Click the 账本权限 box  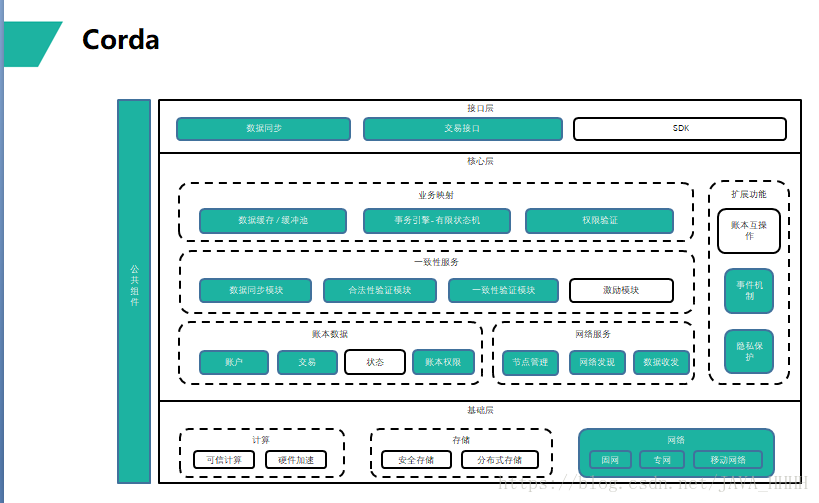pos(443,362)
